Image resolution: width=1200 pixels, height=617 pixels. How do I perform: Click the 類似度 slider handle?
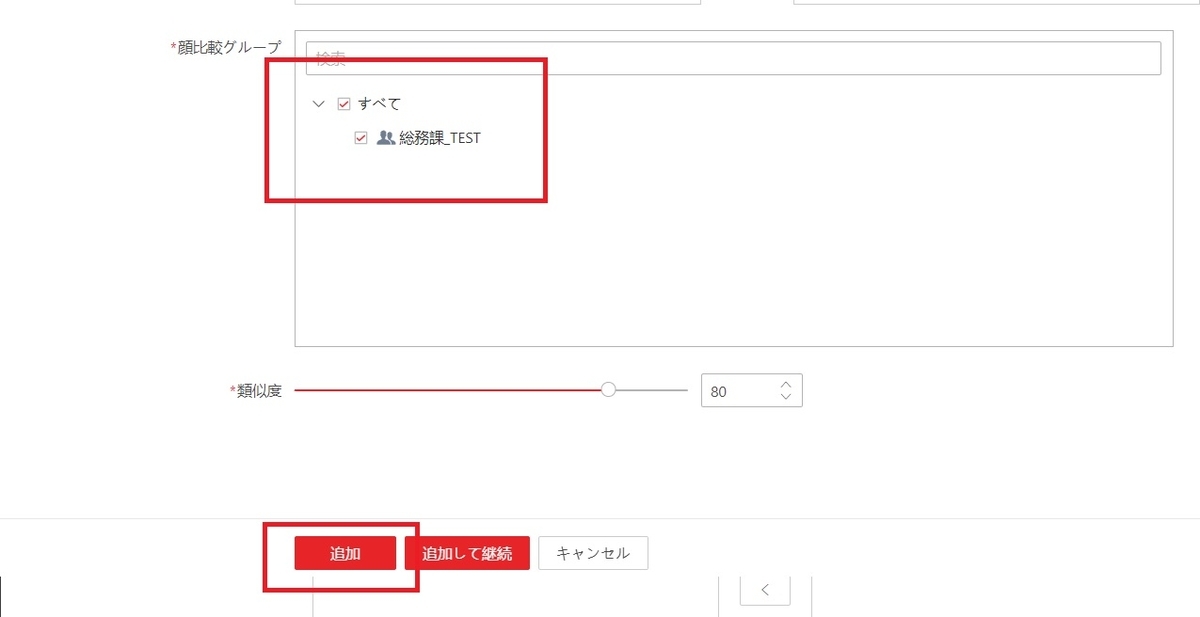coord(608,389)
